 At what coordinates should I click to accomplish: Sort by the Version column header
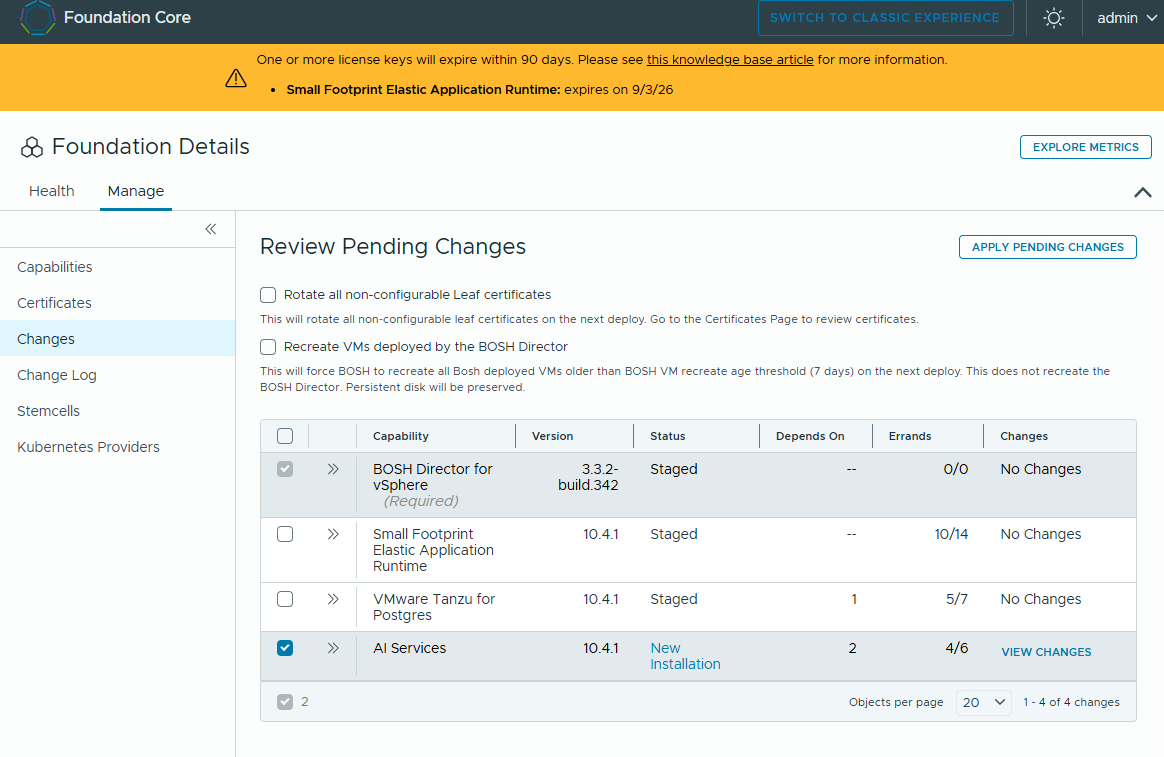tap(552, 436)
